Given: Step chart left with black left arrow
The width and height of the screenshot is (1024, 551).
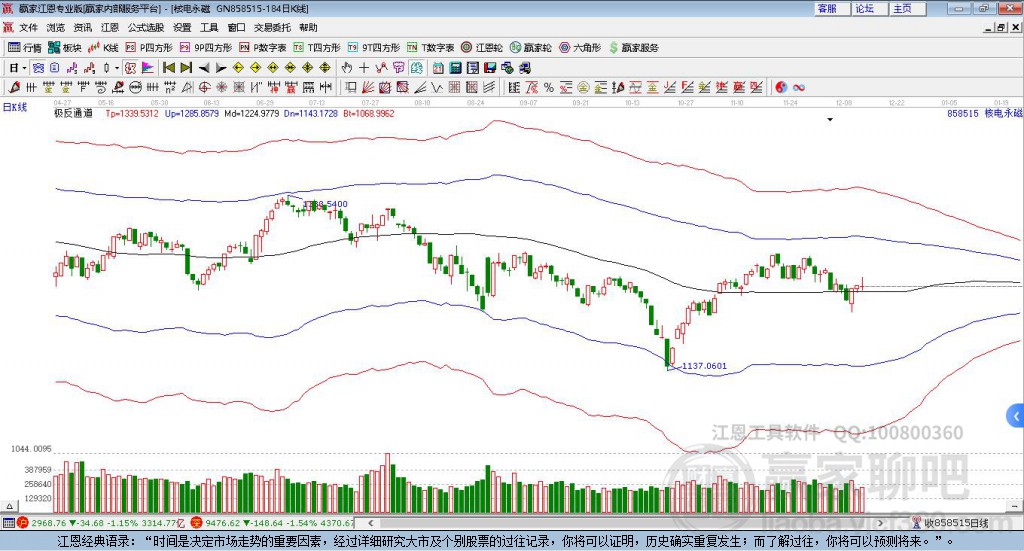Looking at the screenshot, I should click(x=204, y=68).
